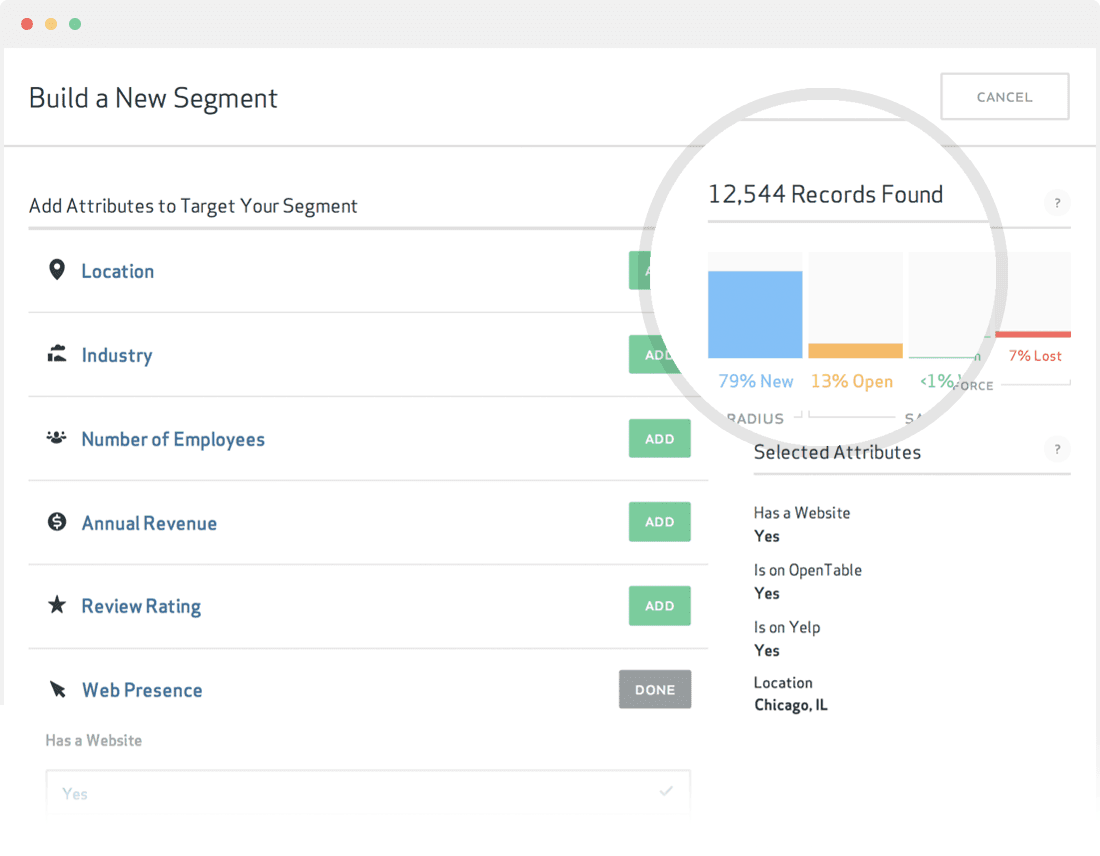Collapse the Web Presence section label

[x=142, y=690]
